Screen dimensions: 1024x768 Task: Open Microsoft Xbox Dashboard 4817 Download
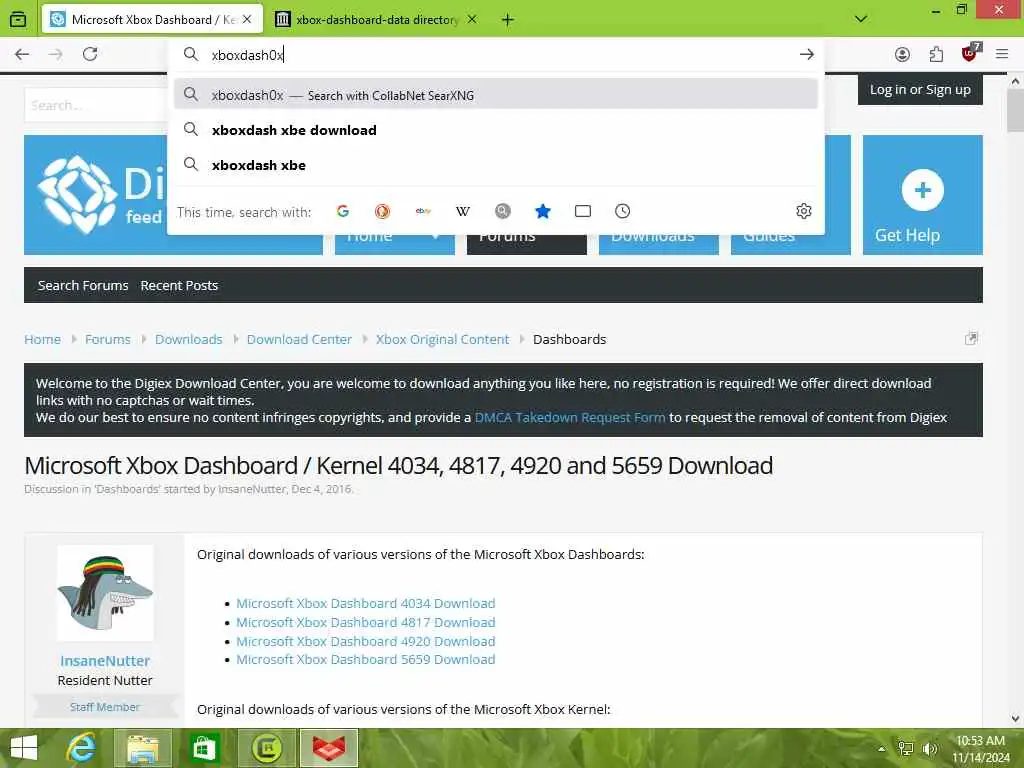(366, 622)
